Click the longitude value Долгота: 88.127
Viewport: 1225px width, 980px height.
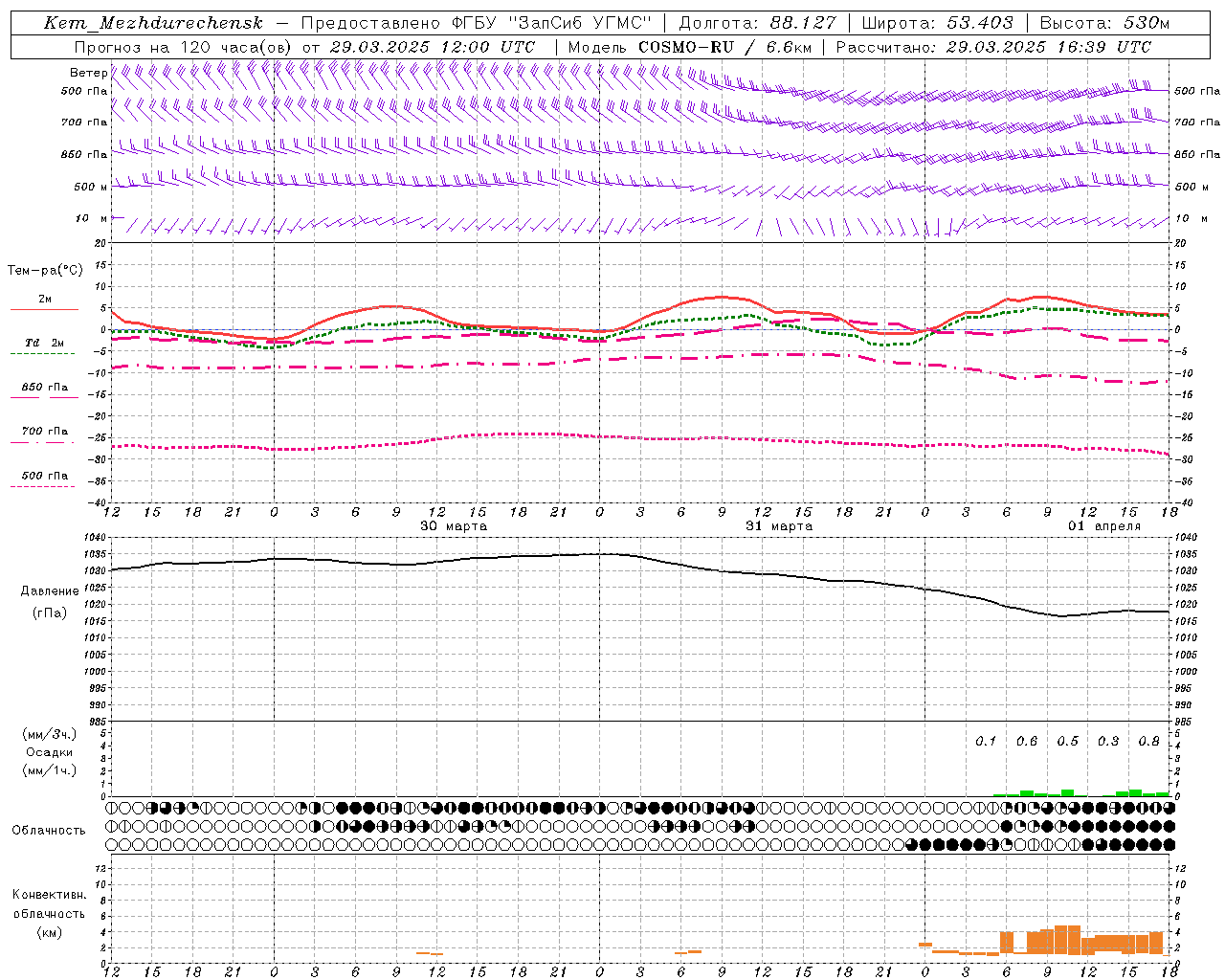pos(757,23)
